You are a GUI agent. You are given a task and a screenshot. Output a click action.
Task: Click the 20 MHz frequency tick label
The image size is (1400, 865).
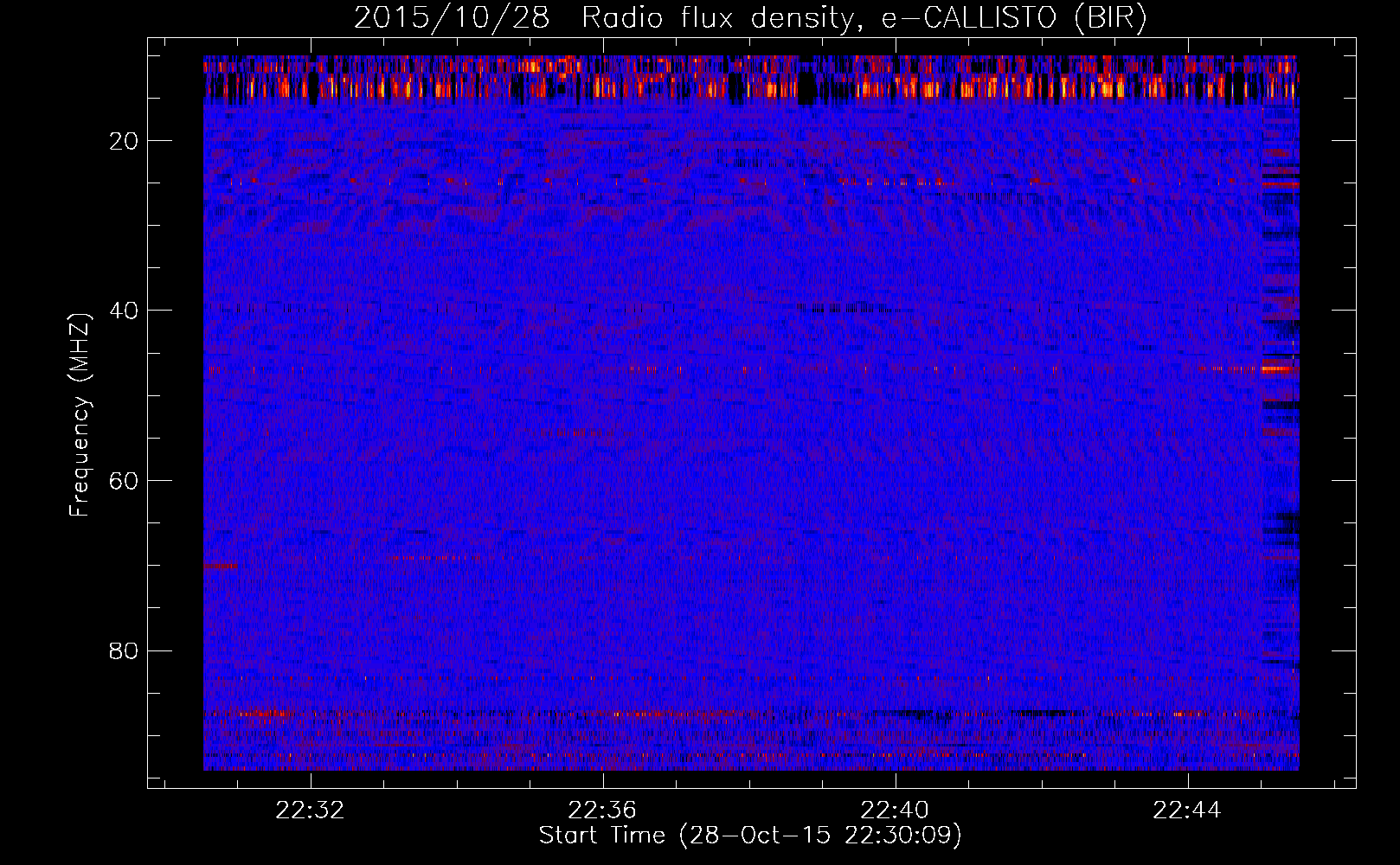[x=124, y=141]
